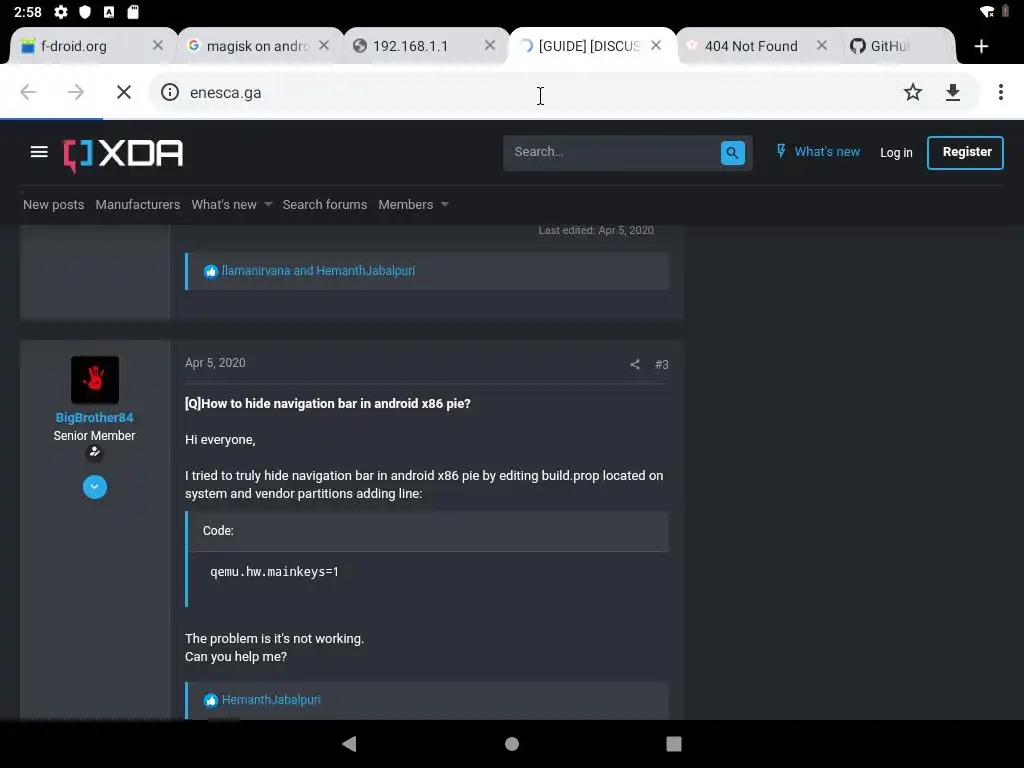Open Chrome's three-dot menu
Viewport: 1024px width, 768px height.
(1000, 93)
